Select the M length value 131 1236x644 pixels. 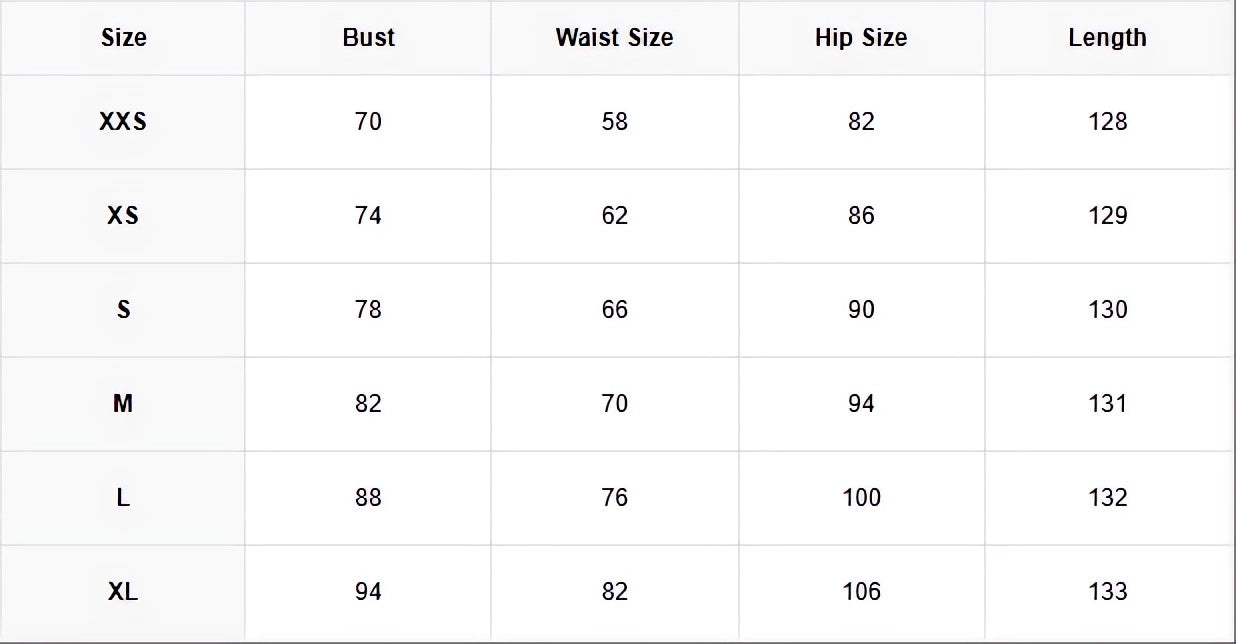1107,404
